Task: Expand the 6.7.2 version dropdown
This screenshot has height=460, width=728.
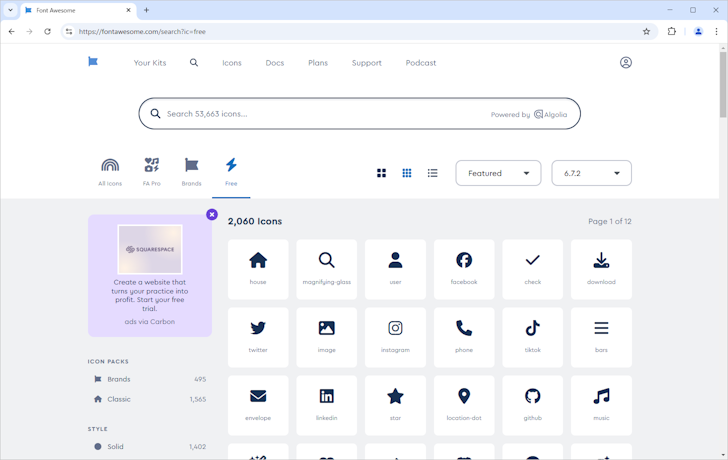Action: [x=591, y=173]
